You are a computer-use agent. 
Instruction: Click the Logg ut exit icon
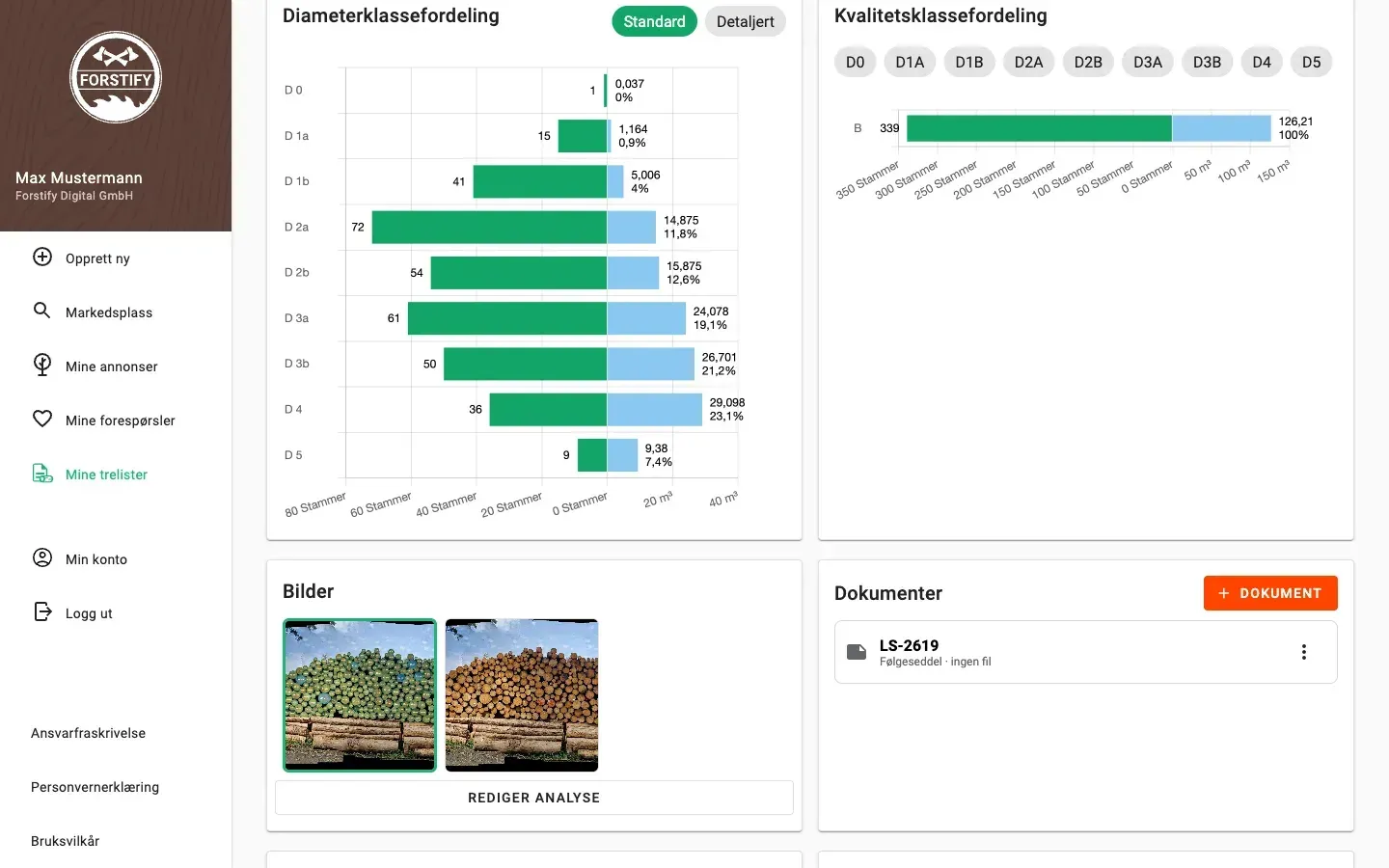(x=42, y=611)
